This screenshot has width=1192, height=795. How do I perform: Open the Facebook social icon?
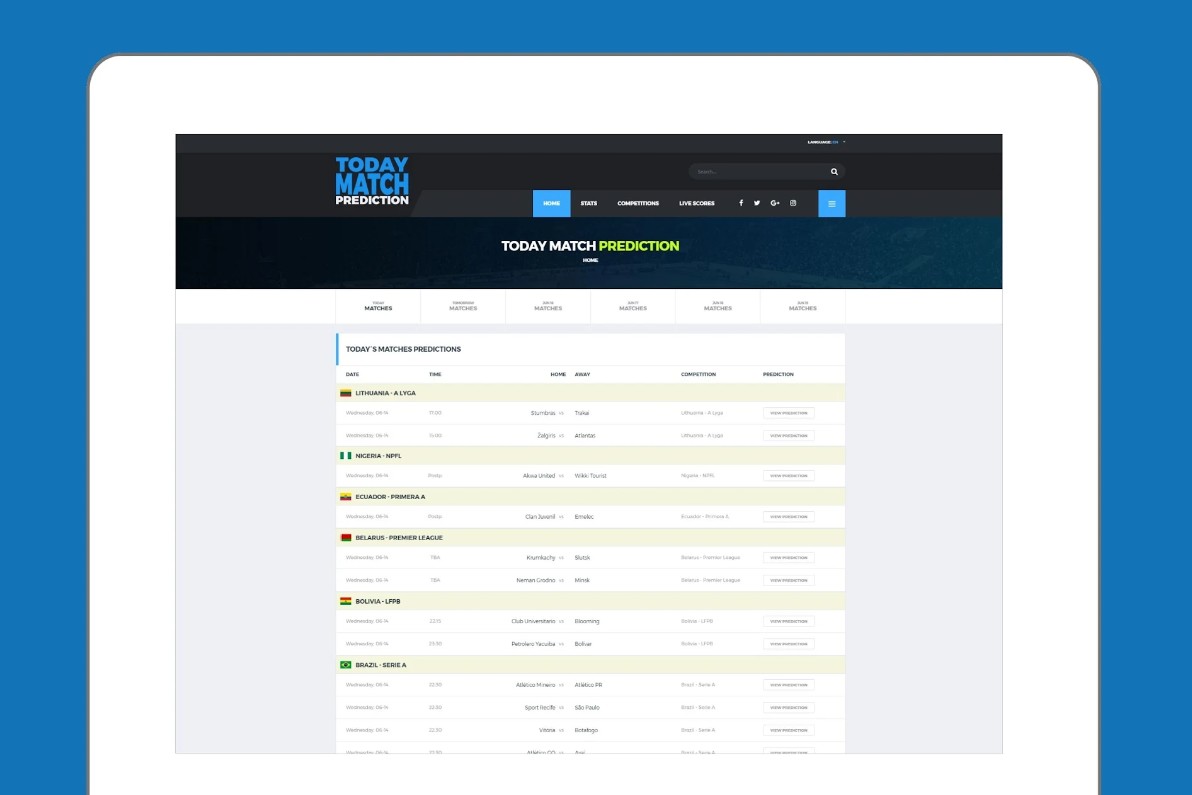click(741, 203)
